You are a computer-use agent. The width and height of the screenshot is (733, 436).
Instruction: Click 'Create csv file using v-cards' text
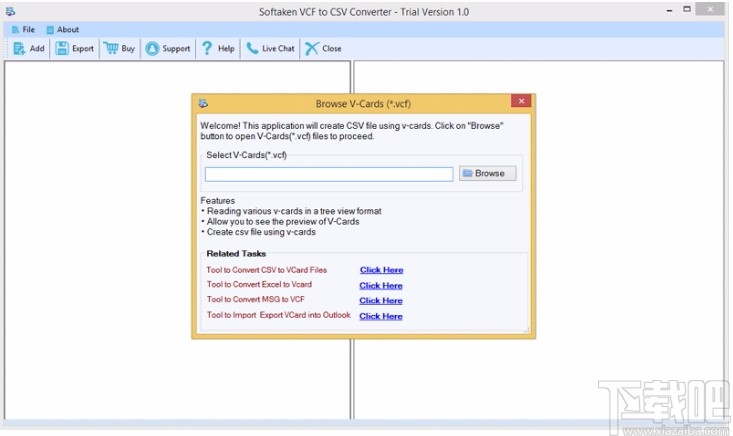pos(261,232)
